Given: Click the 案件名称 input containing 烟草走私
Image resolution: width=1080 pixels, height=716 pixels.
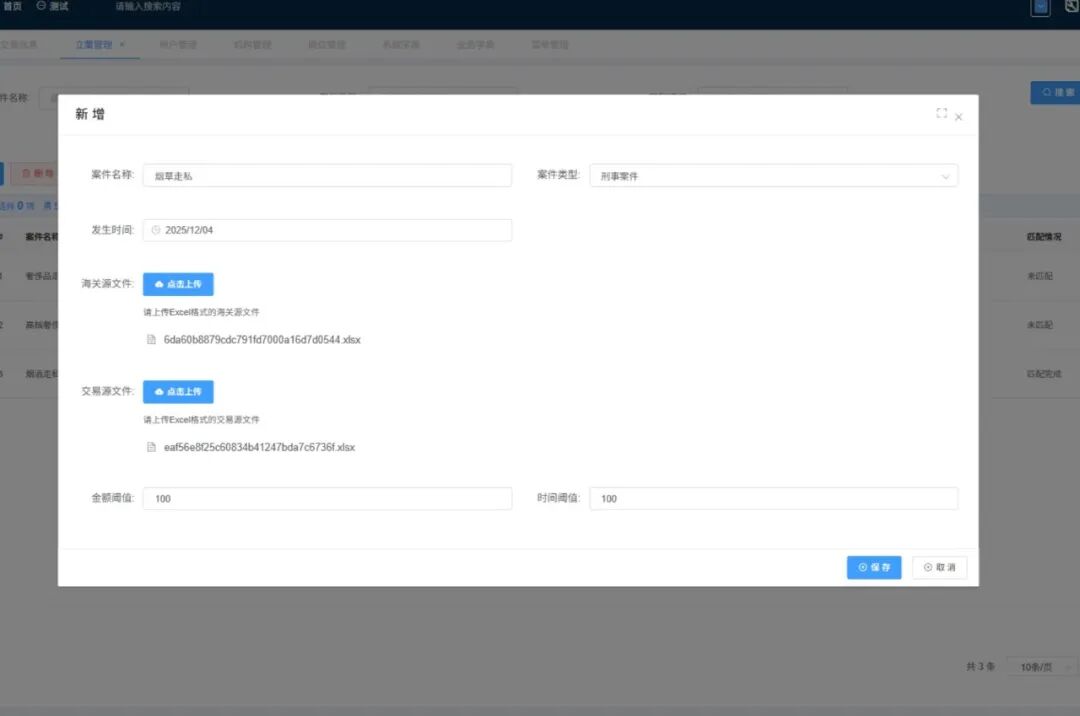Looking at the screenshot, I should pos(327,176).
